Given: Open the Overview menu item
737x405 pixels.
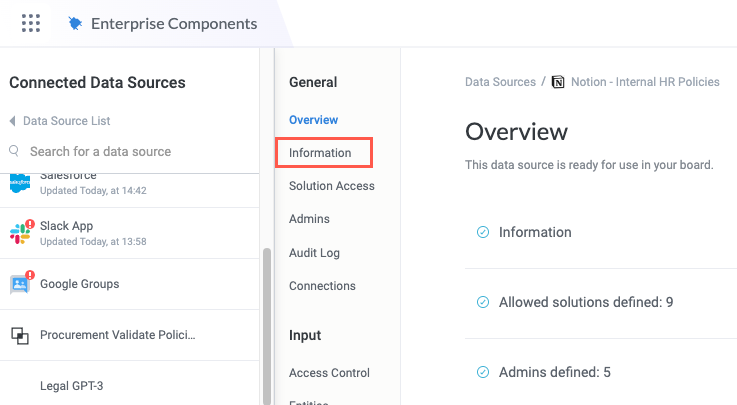Looking at the screenshot, I should tap(313, 120).
